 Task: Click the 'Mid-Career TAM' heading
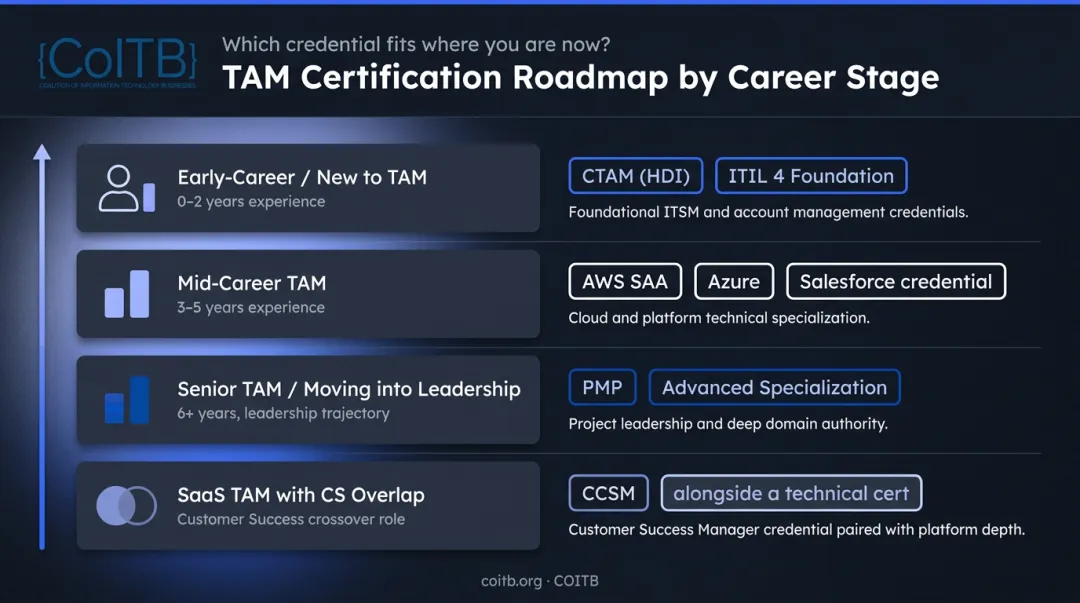click(251, 283)
